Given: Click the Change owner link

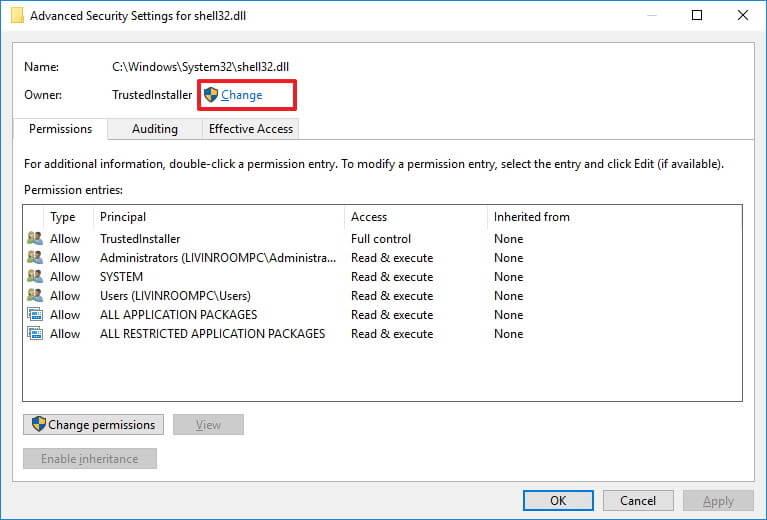Looking at the screenshot, I should pos(241,95).
